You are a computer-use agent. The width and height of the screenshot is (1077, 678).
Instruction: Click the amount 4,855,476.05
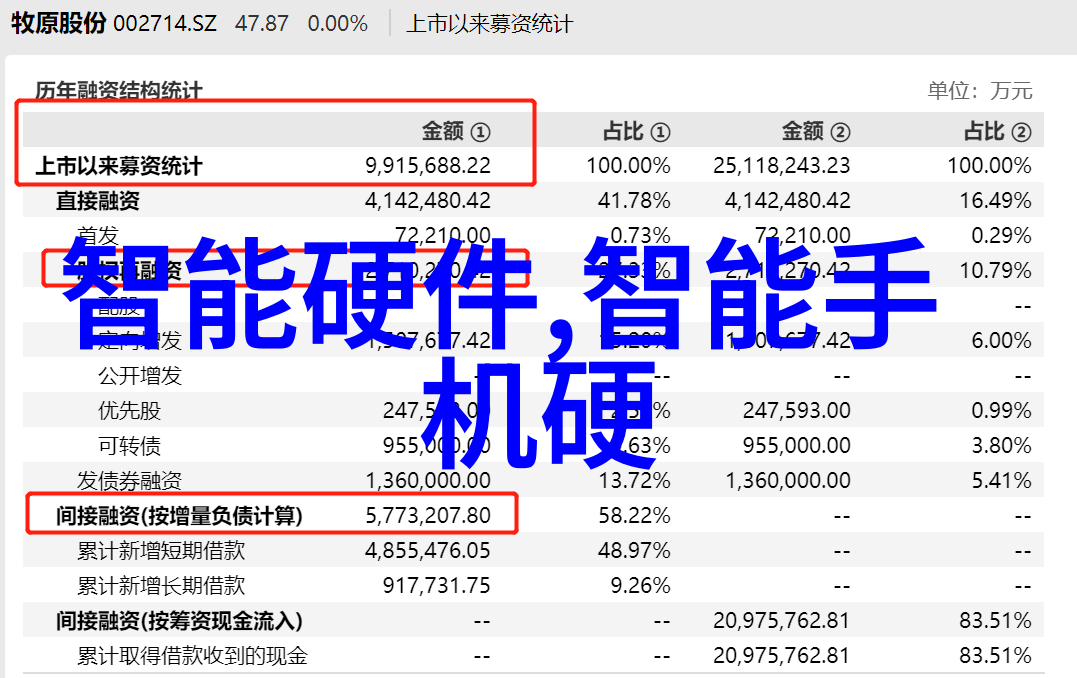coord(428,551)
